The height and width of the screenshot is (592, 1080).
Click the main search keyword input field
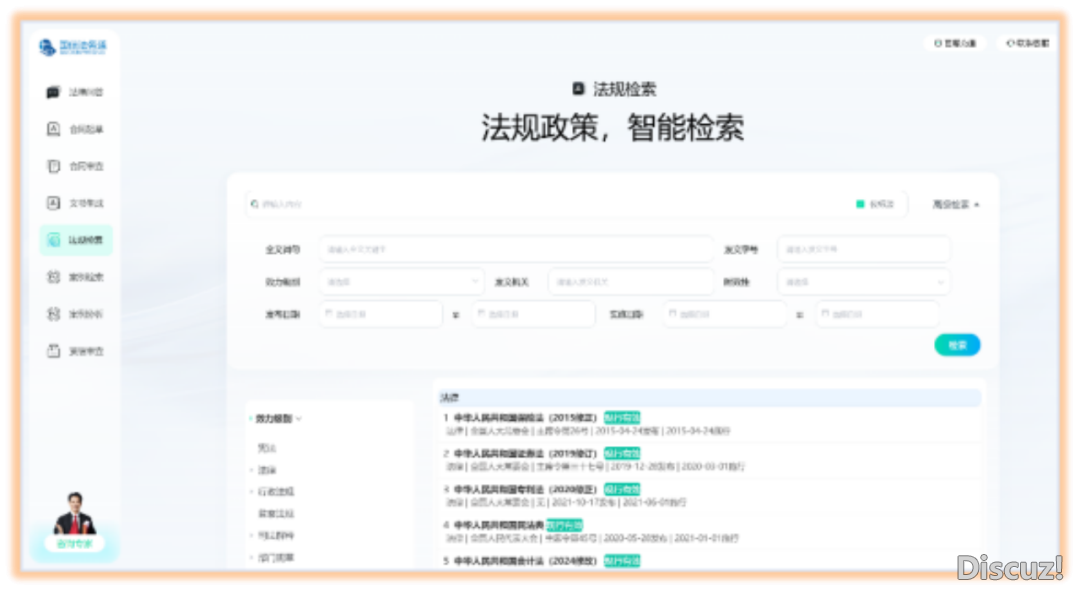click(x=550, y=204)
